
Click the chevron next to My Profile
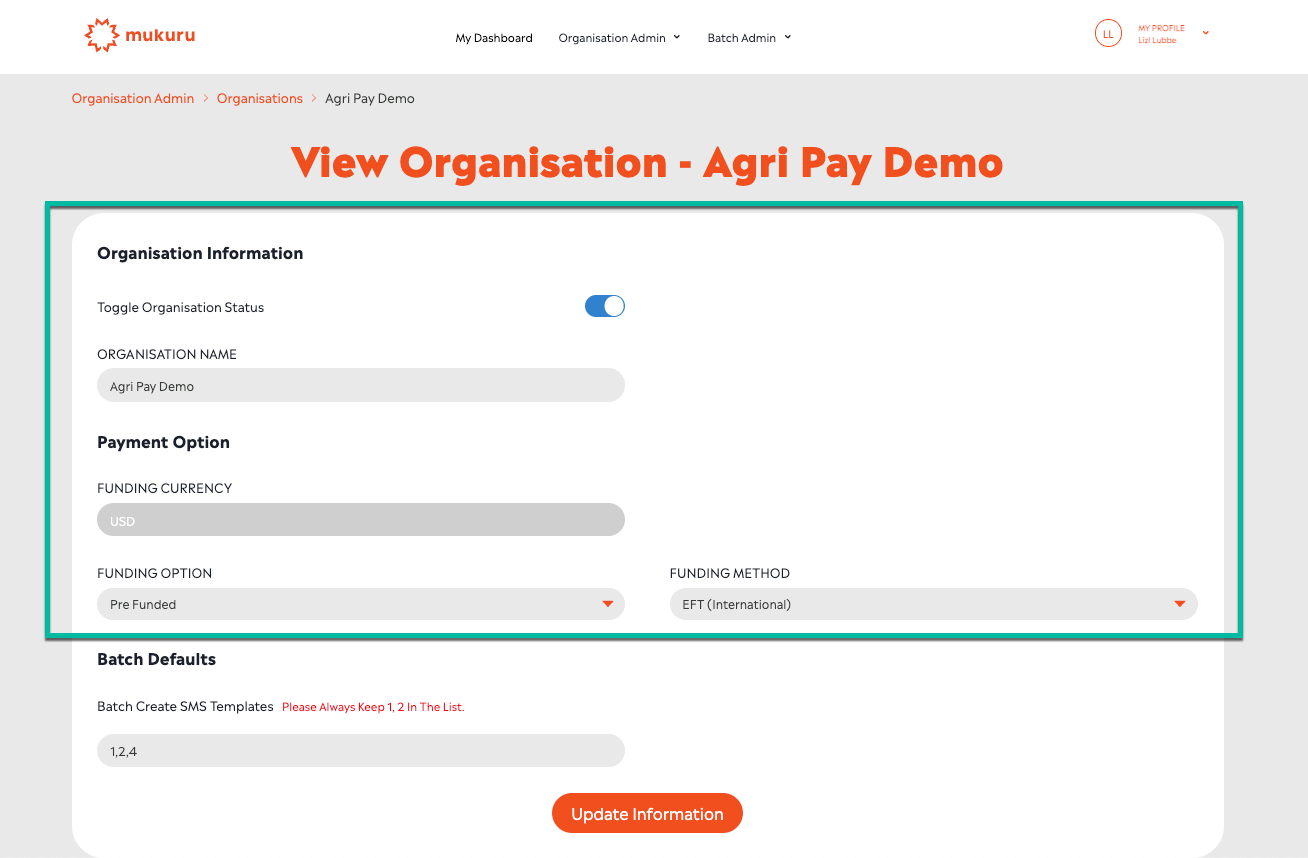(x=1205, y=33)
